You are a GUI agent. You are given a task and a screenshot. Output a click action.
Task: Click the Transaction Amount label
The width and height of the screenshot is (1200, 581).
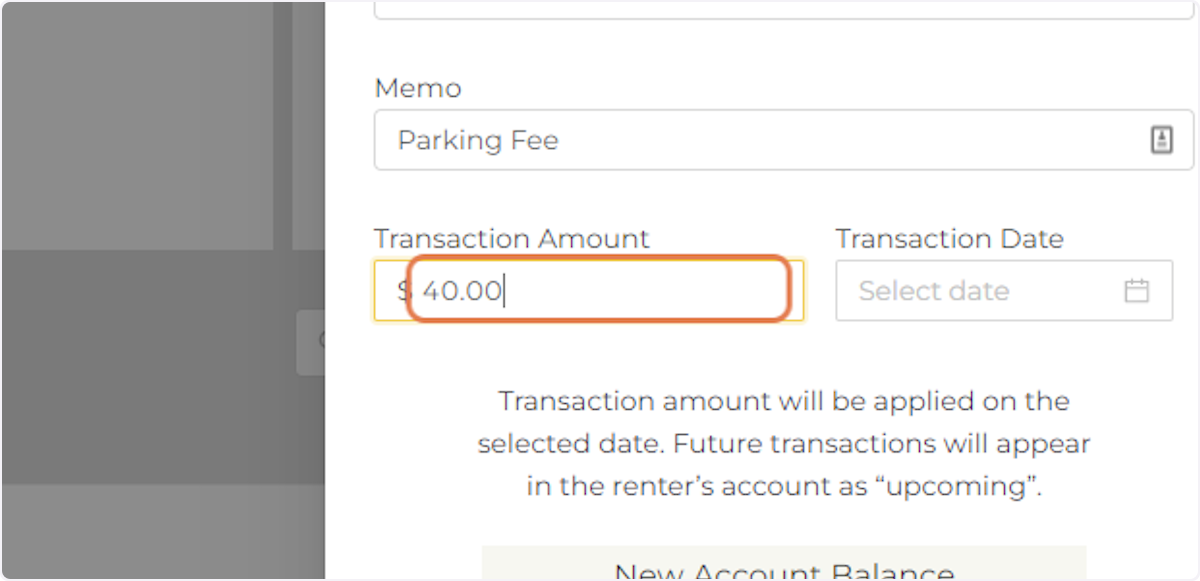[x=511, y=238]
